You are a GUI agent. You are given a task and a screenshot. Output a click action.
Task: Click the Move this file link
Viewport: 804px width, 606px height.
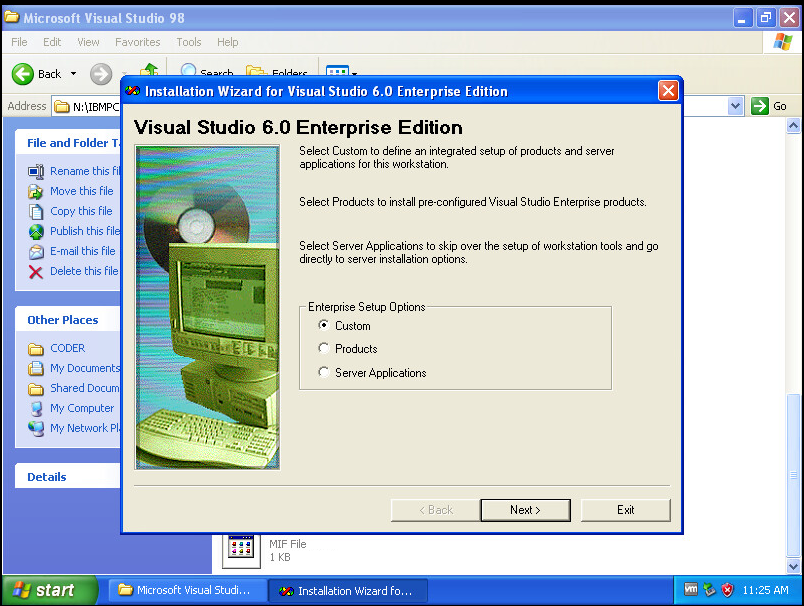[82, 191]
